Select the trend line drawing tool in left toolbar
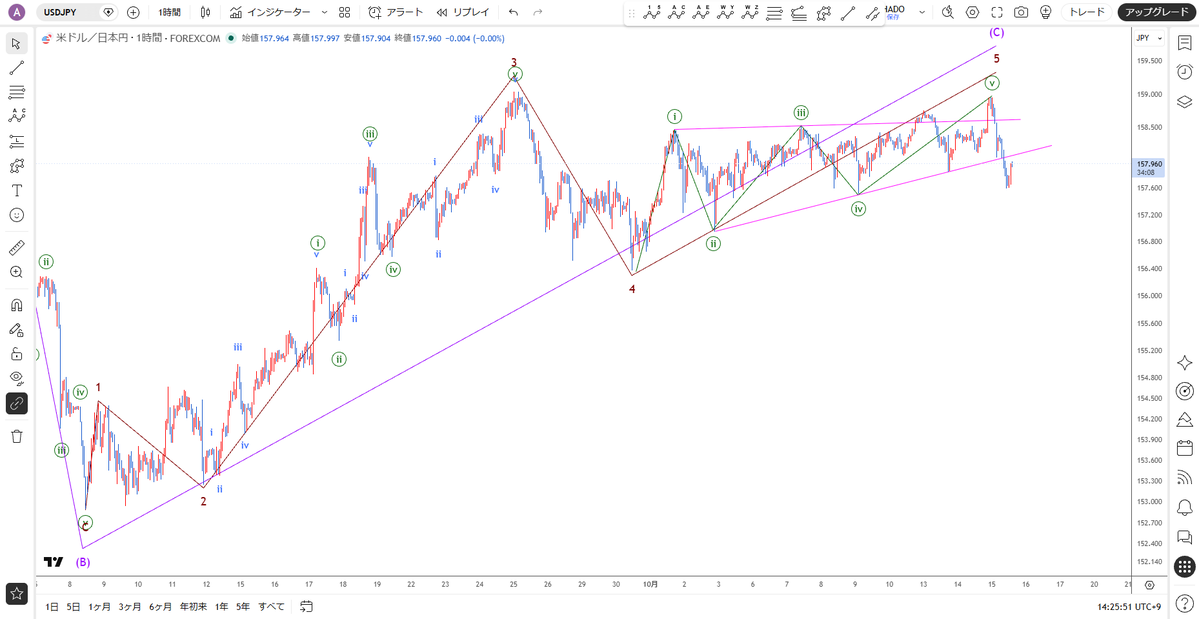This screenshot has height=619, width=1199. coord(17,67)
